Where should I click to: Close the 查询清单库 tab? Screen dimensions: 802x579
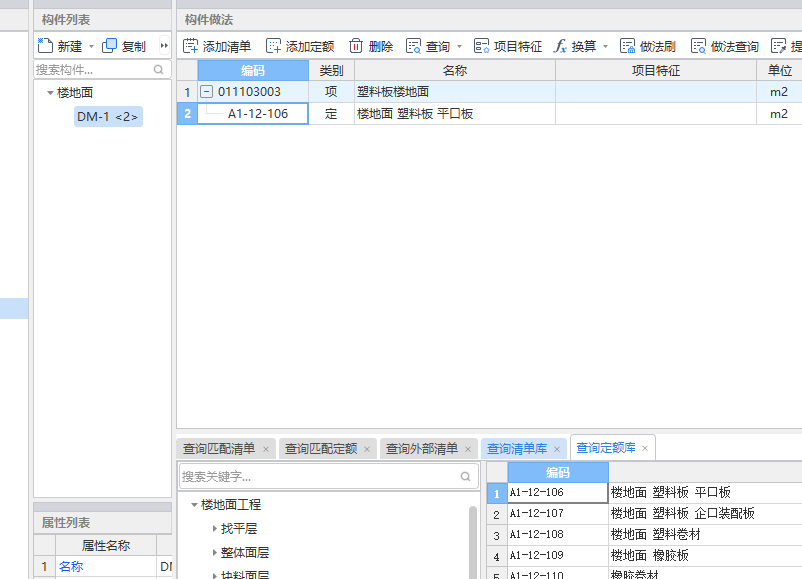(557, 449)
